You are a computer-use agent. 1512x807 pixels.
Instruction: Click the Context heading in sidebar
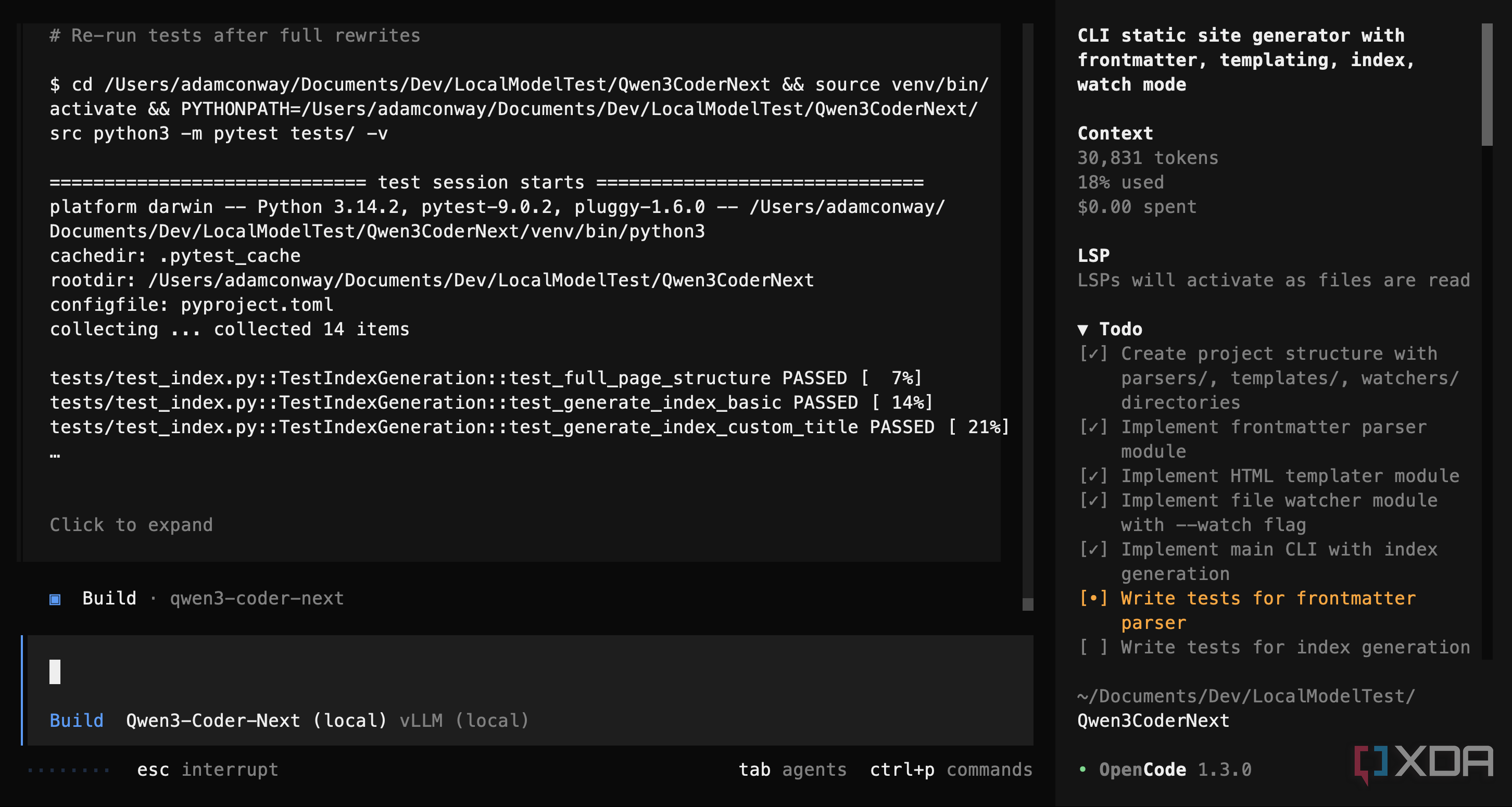[1115, 134]
